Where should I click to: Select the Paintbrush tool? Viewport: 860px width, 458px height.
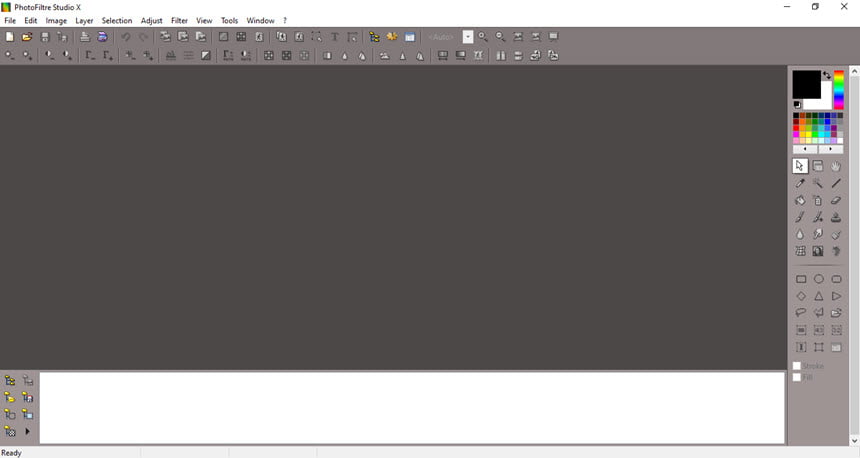[x=800, y=217]
